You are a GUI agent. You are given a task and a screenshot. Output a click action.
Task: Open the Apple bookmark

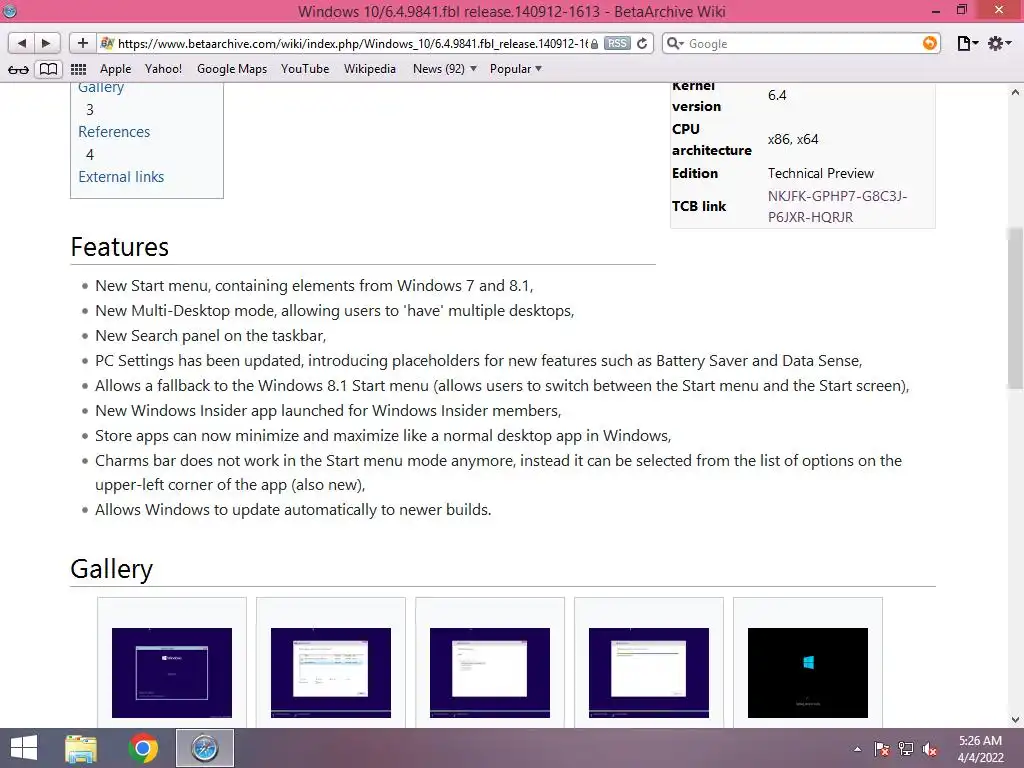[x=116, y=69]
